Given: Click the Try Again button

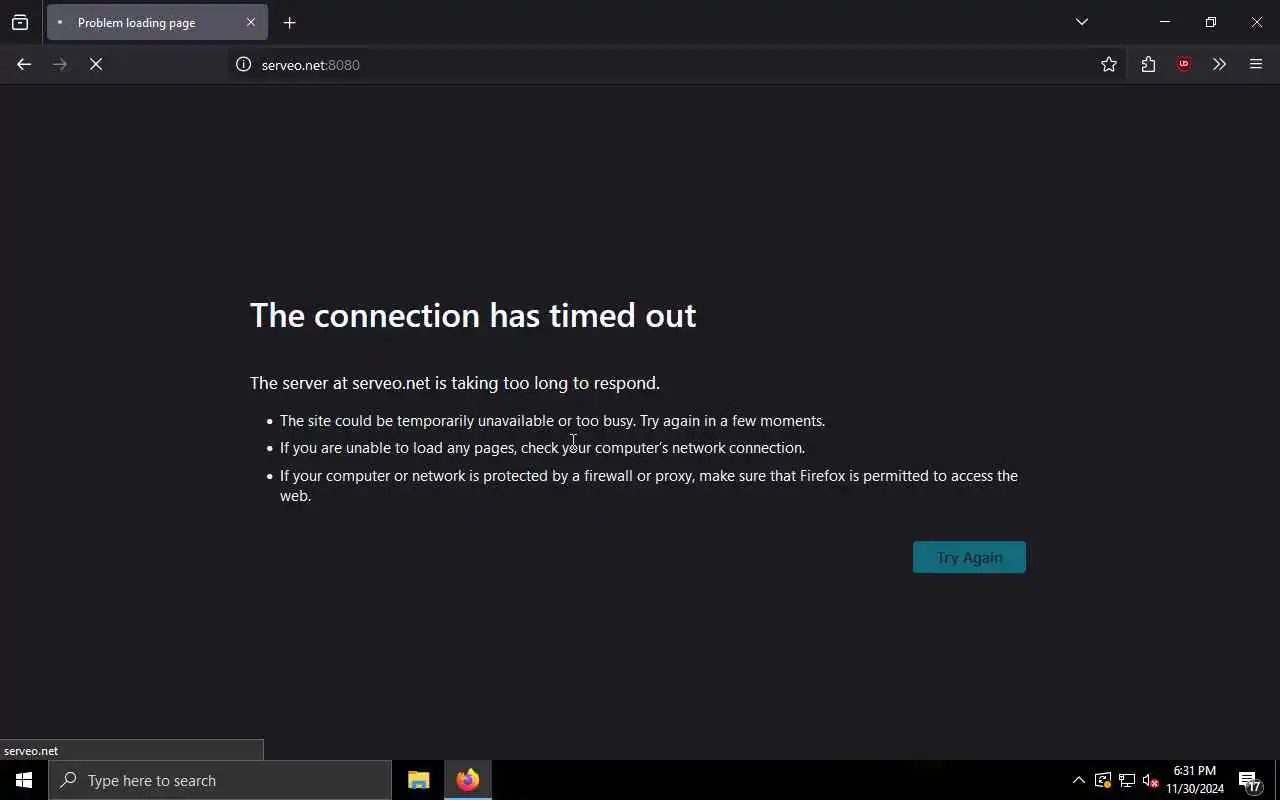Looking at the screenshot, I should point(969,557).
